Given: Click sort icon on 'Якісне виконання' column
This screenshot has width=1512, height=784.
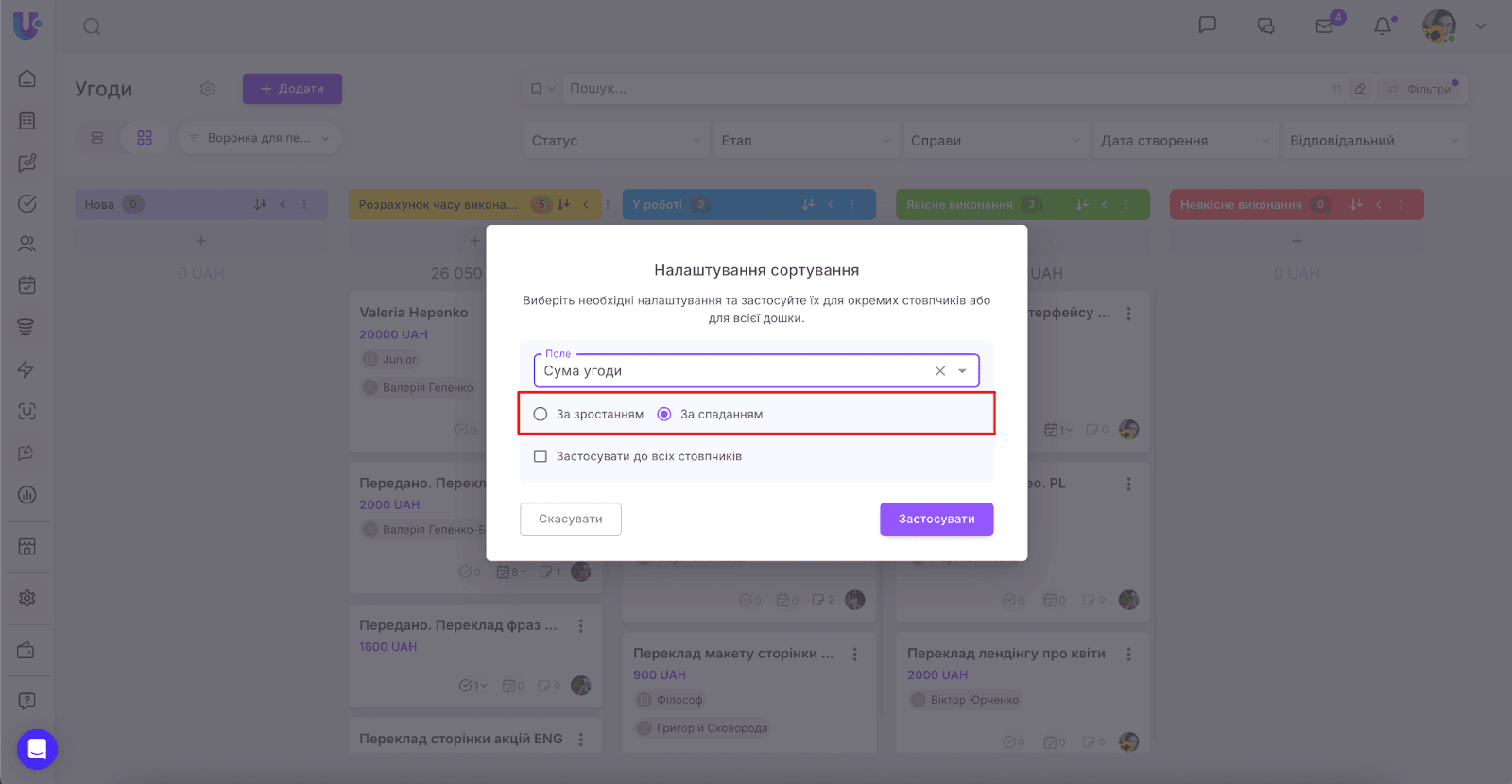Looking at the screenshot, I should [x=1082, y=204].
